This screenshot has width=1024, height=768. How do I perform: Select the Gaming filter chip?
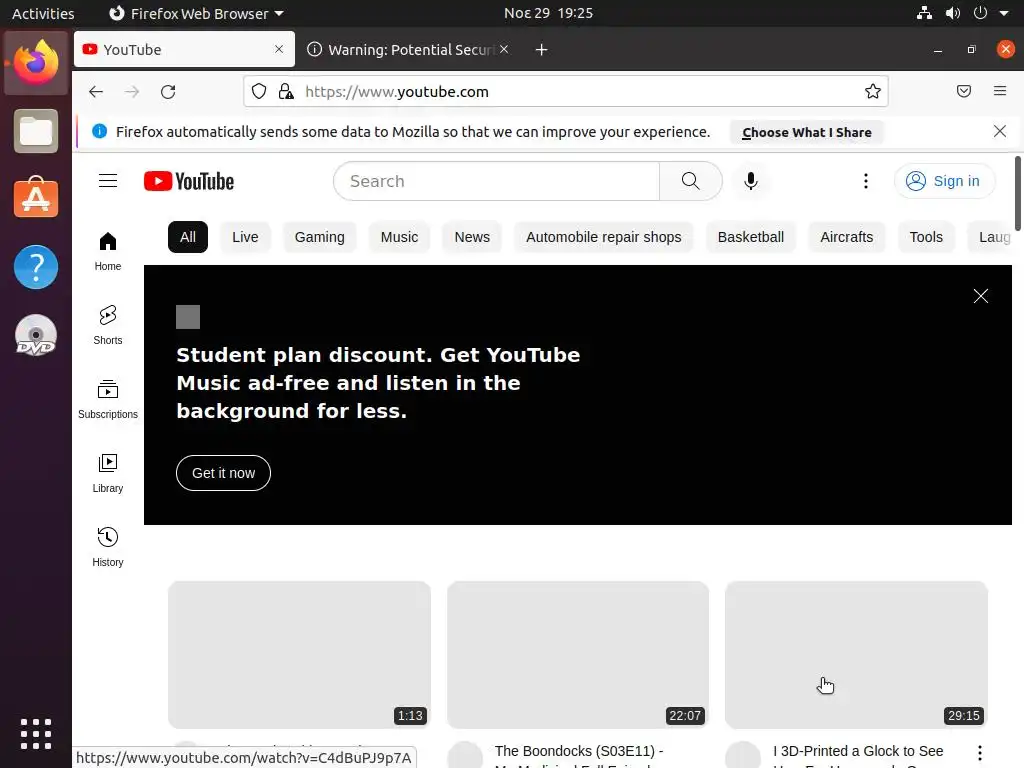319,237
